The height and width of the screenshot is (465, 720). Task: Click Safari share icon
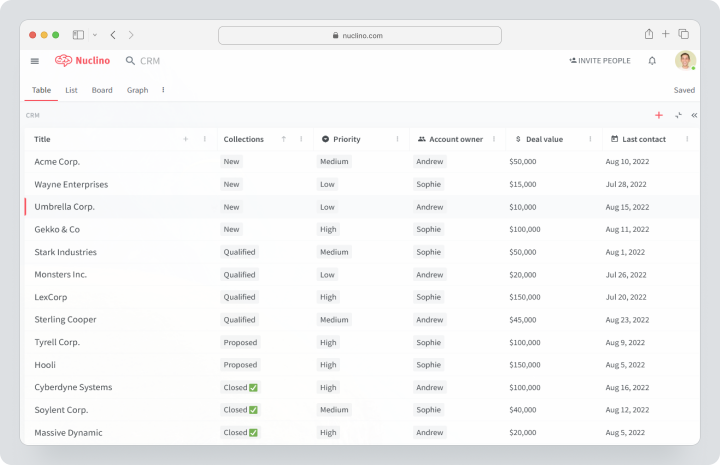649,34
